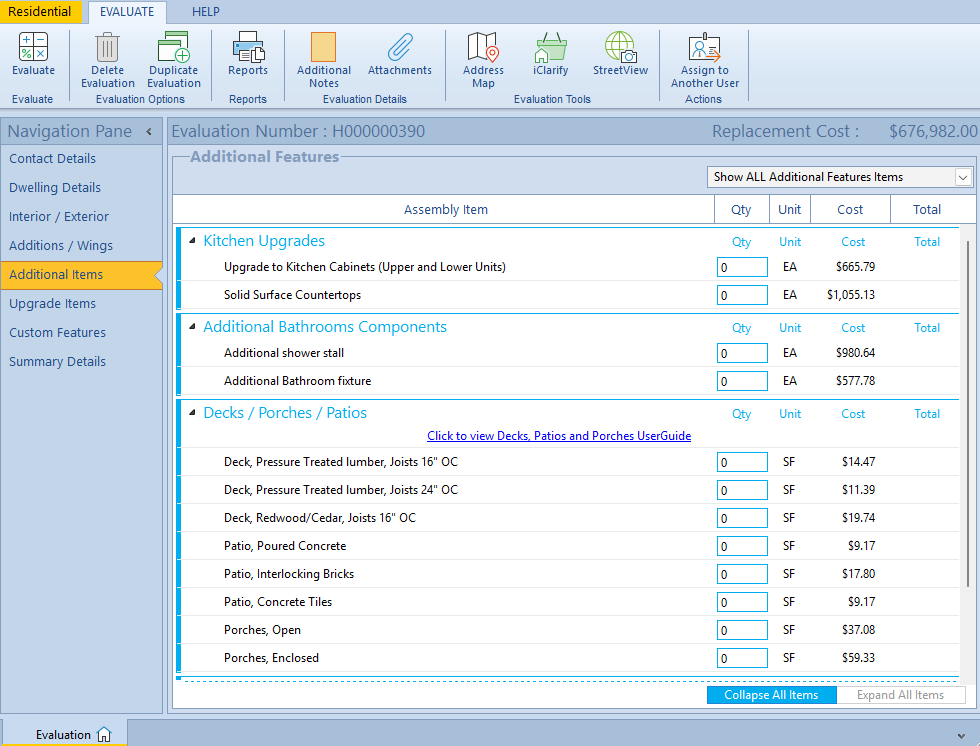
Task: Select Custom Features in navigation pane
Action: (x=57, y=333)
